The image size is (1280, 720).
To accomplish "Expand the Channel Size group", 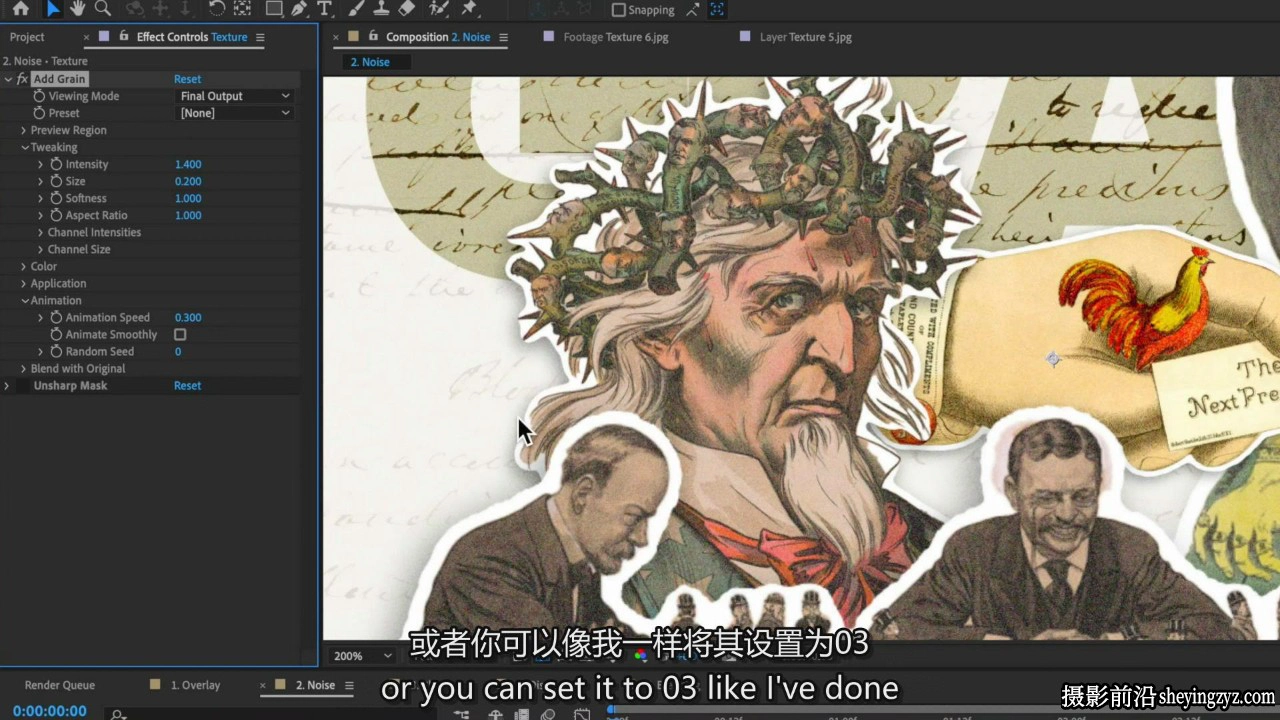I will click(41, 249).
